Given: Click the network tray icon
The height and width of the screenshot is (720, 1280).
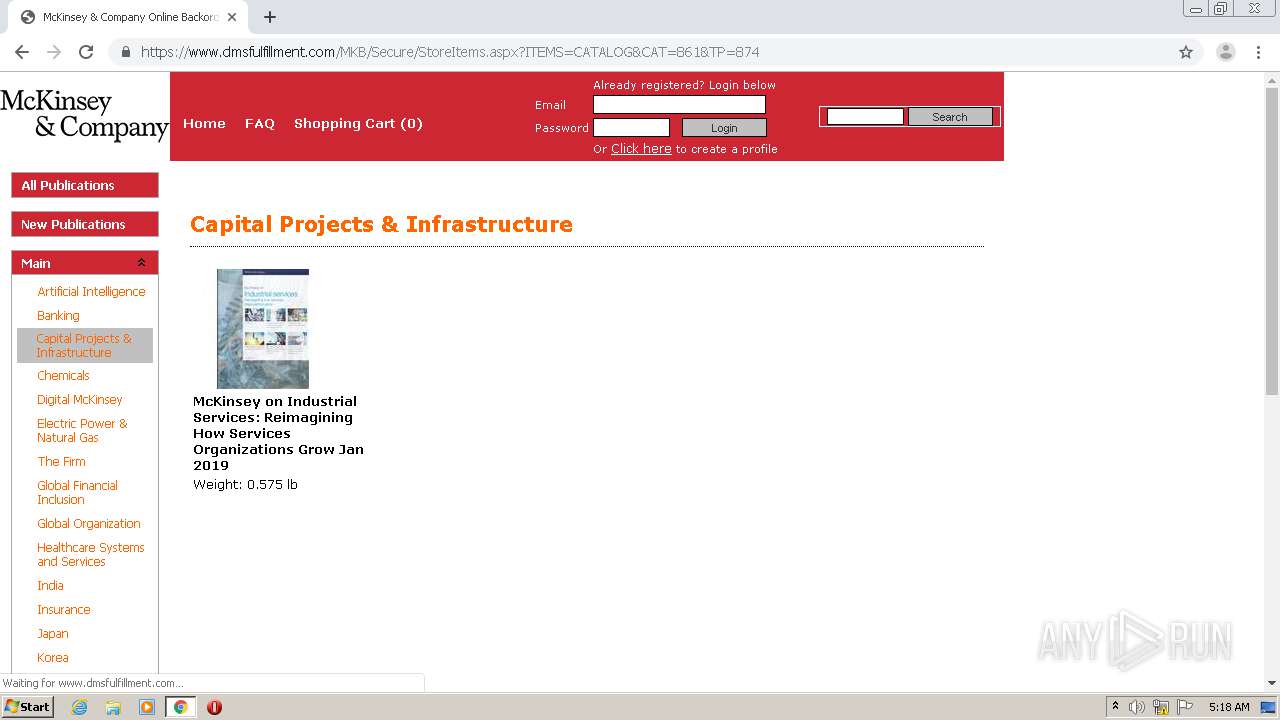Looking at the screenshot, I should pos(1161,707).
